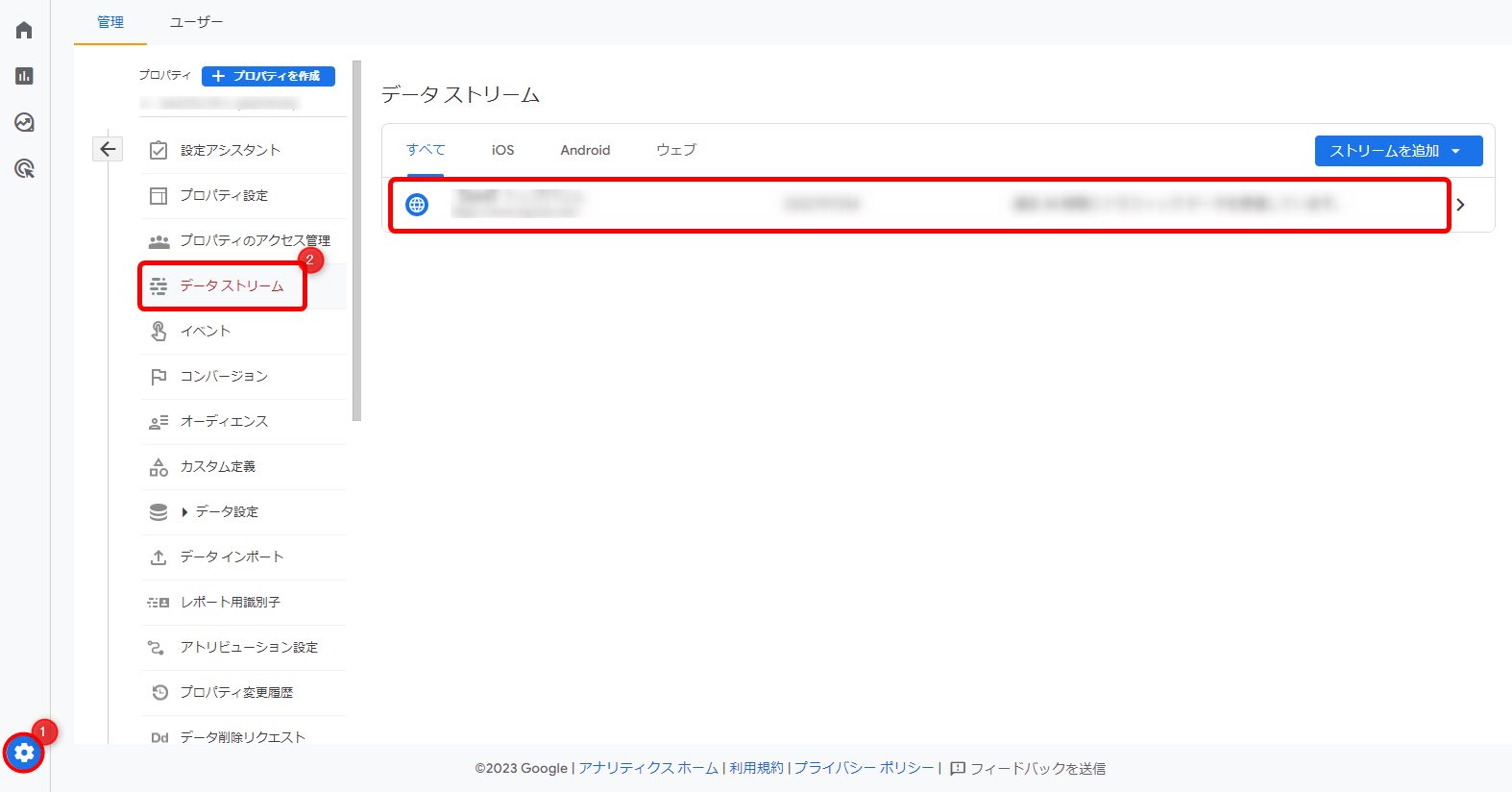Click the フィードバックを送信 link
1512x792 pixels.
[1037, 768]
